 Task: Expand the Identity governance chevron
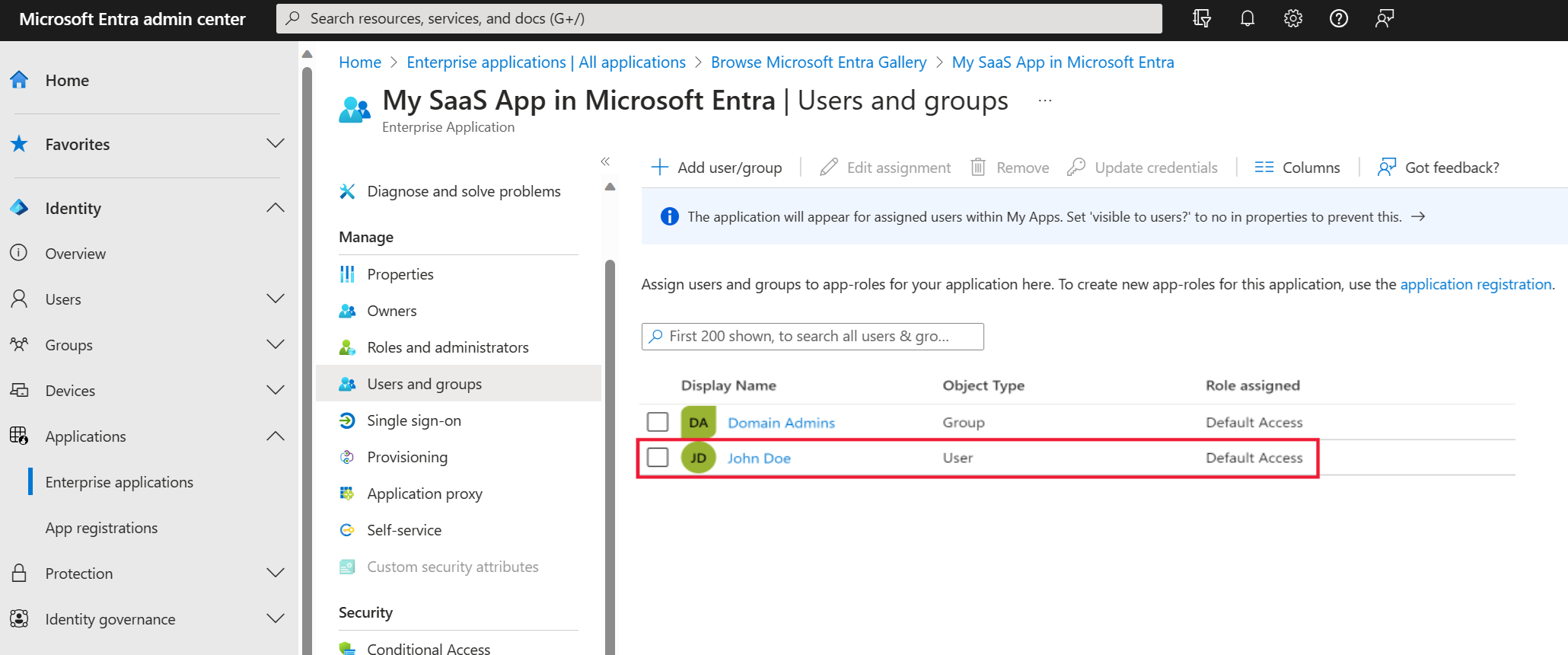(x=276, y=618)
